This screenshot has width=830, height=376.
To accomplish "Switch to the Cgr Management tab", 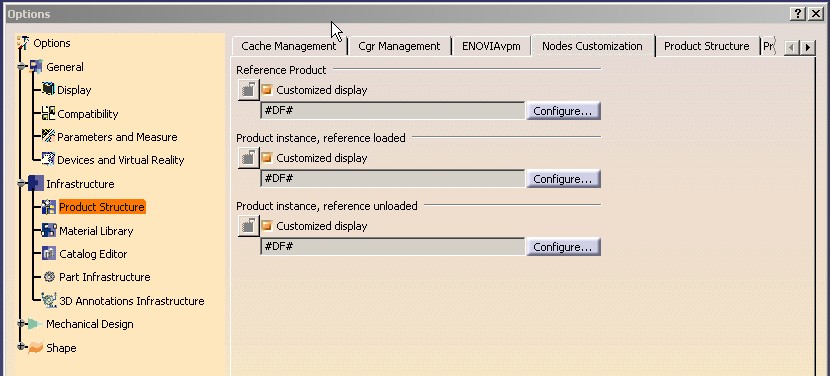I will click(399, 46).
